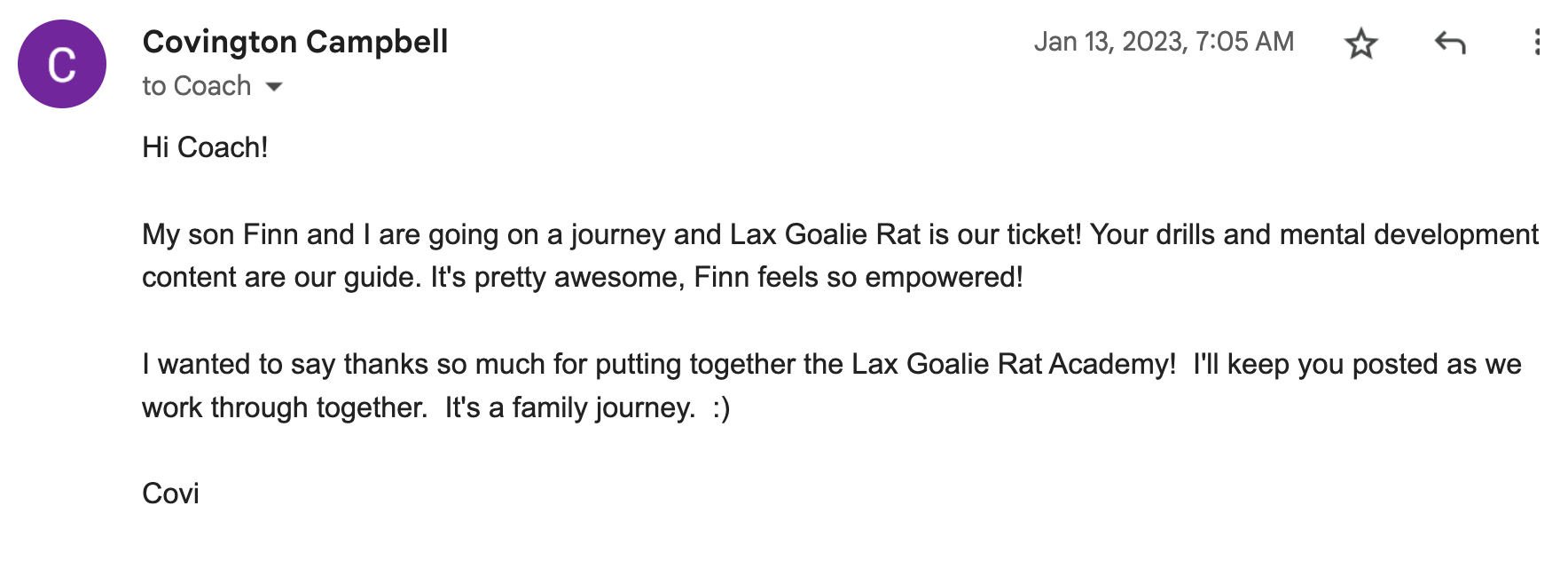Image resolution: width=1568 pixels, height=561 pixels.
Task: Open the three-dot More options menu
Action: click(x=1537, y=43)
